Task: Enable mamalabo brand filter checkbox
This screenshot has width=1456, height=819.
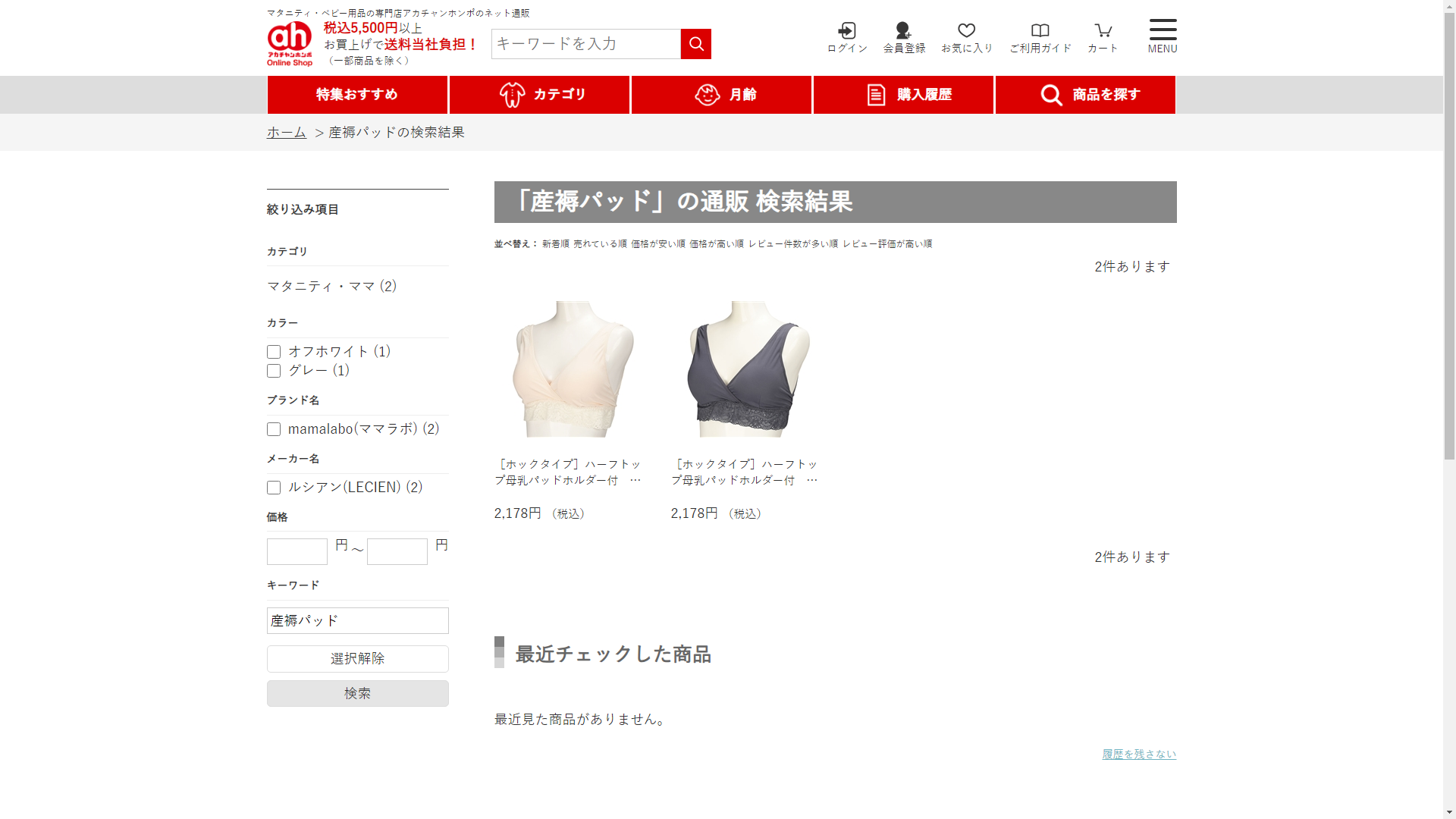Action: click(x=274, y=429)
